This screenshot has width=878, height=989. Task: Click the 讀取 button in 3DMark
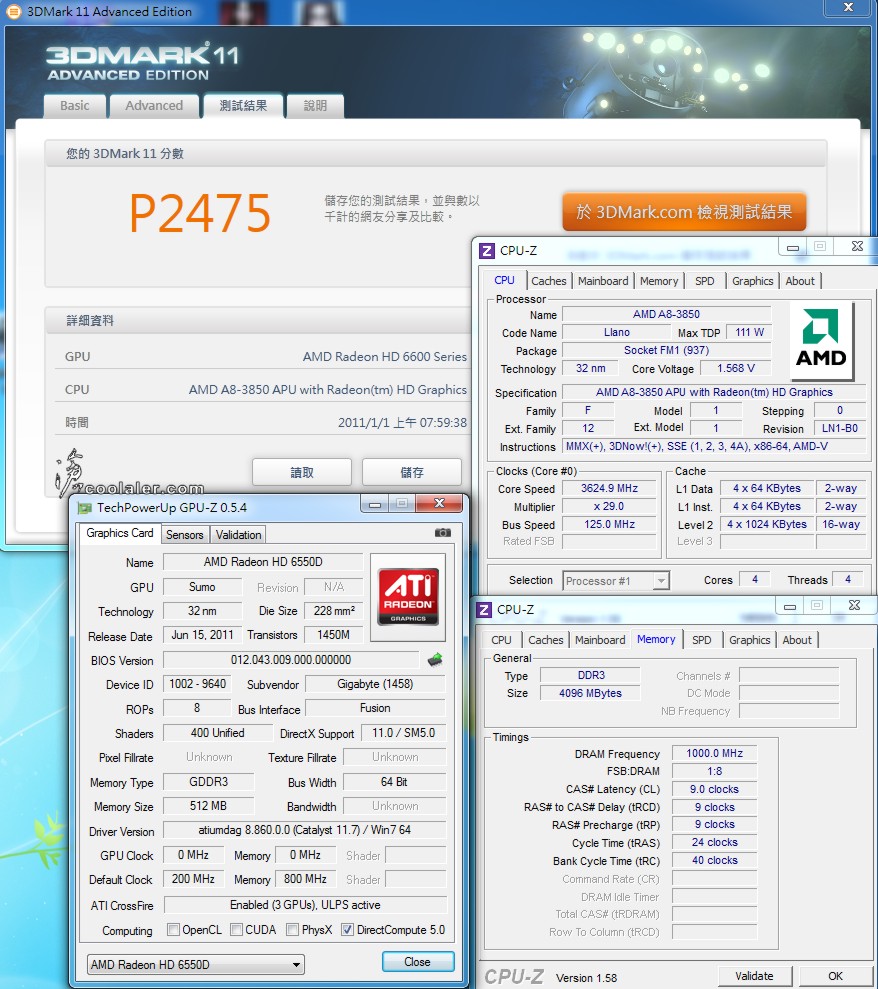coord(301,472)
